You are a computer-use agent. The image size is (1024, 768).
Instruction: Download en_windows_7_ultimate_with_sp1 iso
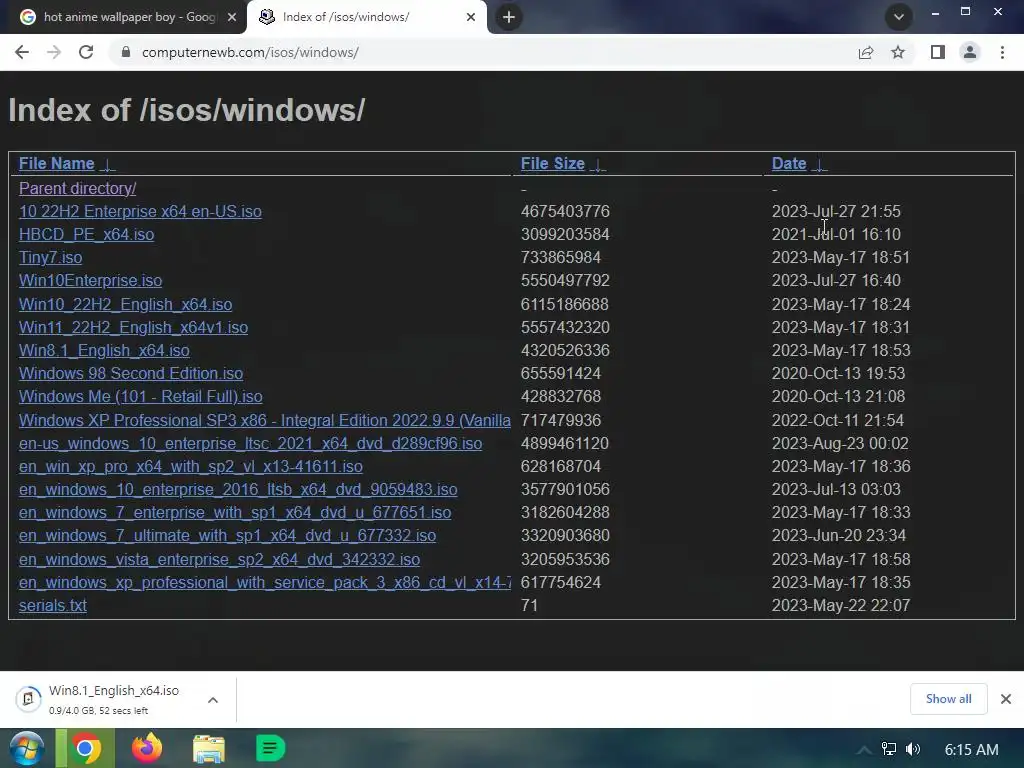tap(227, 536)
